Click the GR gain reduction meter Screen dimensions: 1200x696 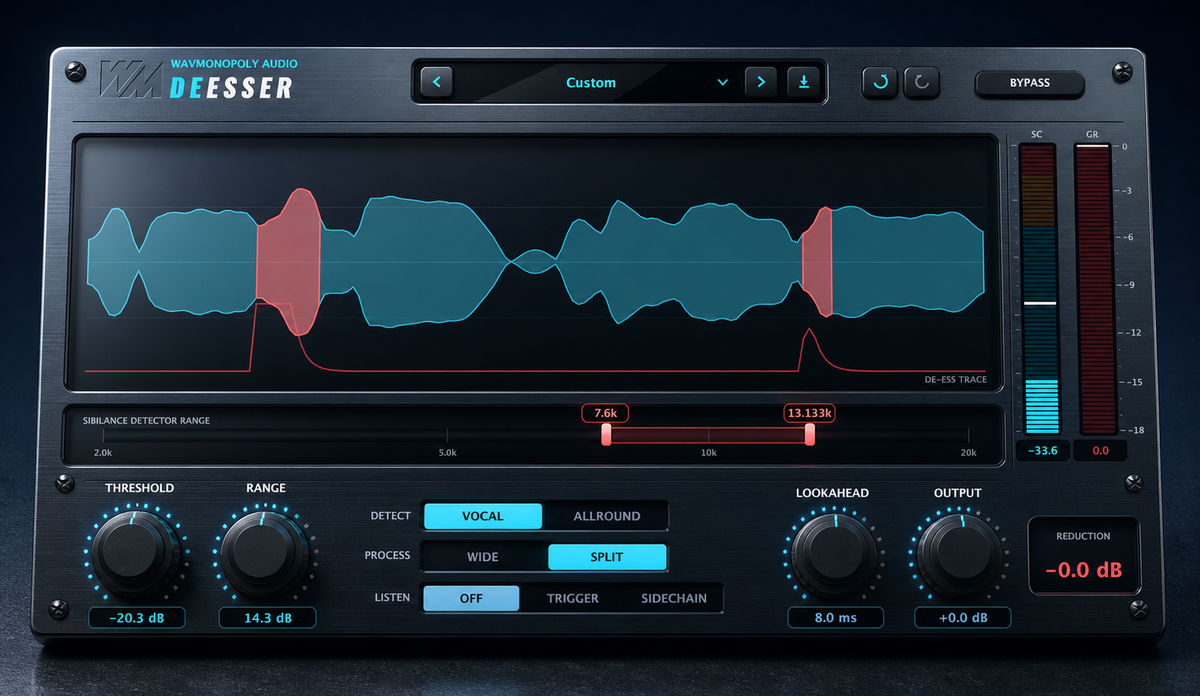[1093, 289]
